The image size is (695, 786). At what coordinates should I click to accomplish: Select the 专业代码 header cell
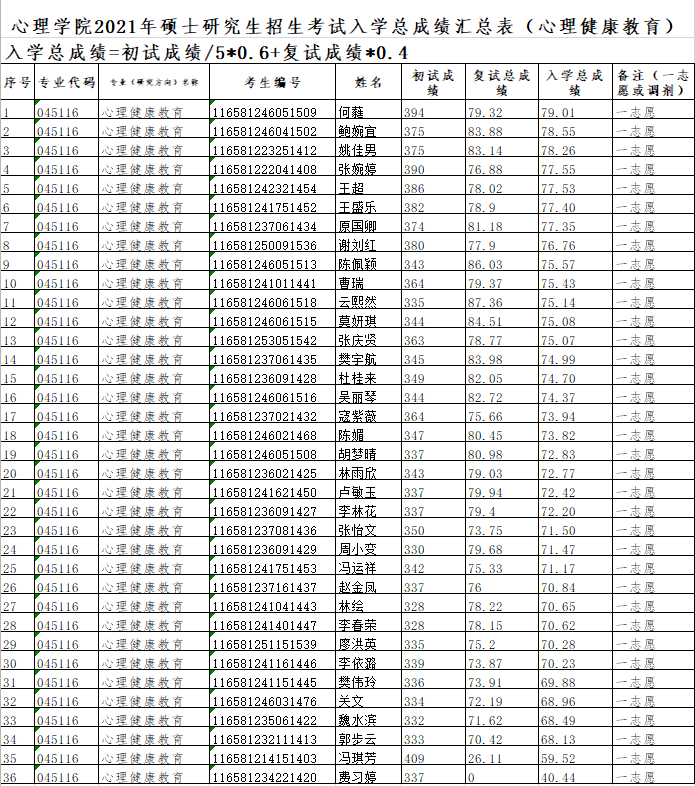[66, 83]
